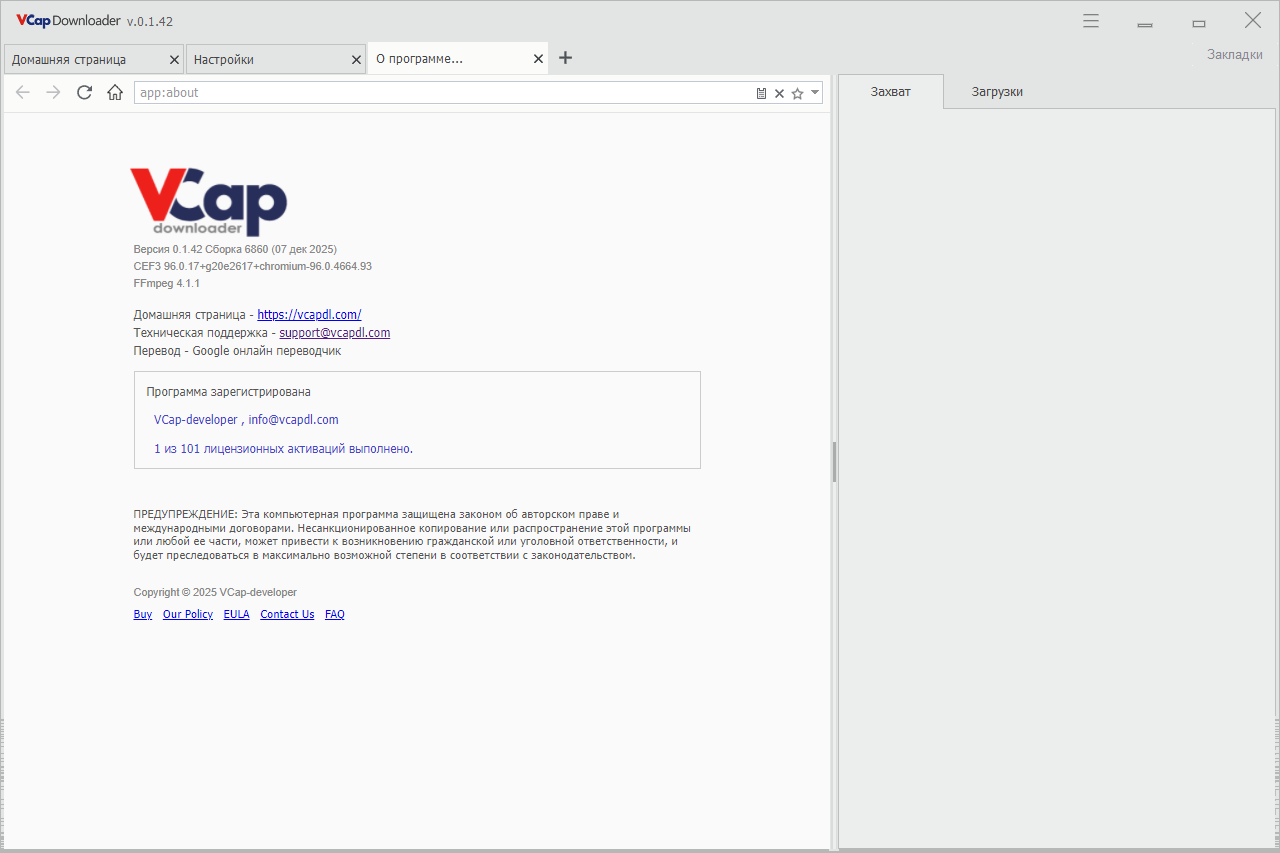Close the Настройки tab
This screenshot has height=853, width=1280.
[356, 60]
